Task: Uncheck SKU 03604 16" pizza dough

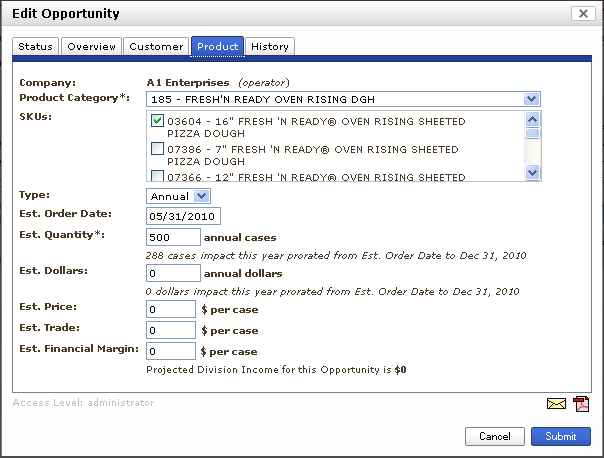Action: 157,121
